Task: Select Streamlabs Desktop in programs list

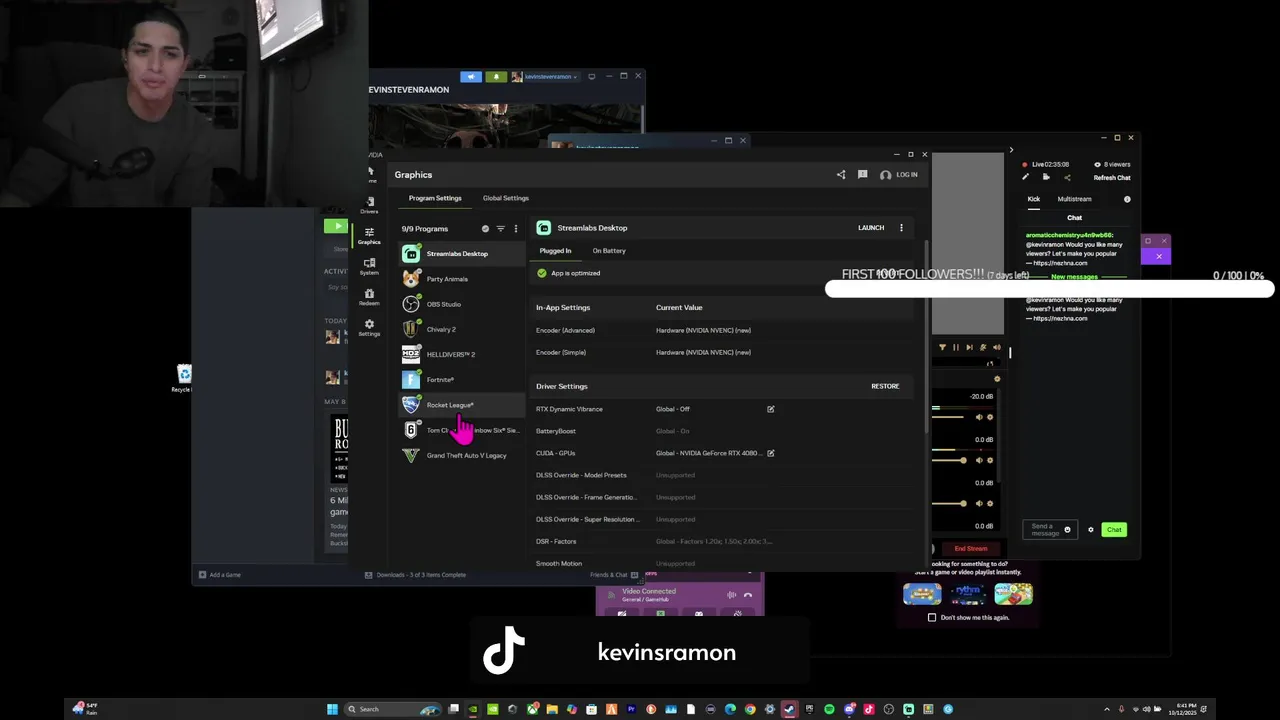Action: coord(462,254)
